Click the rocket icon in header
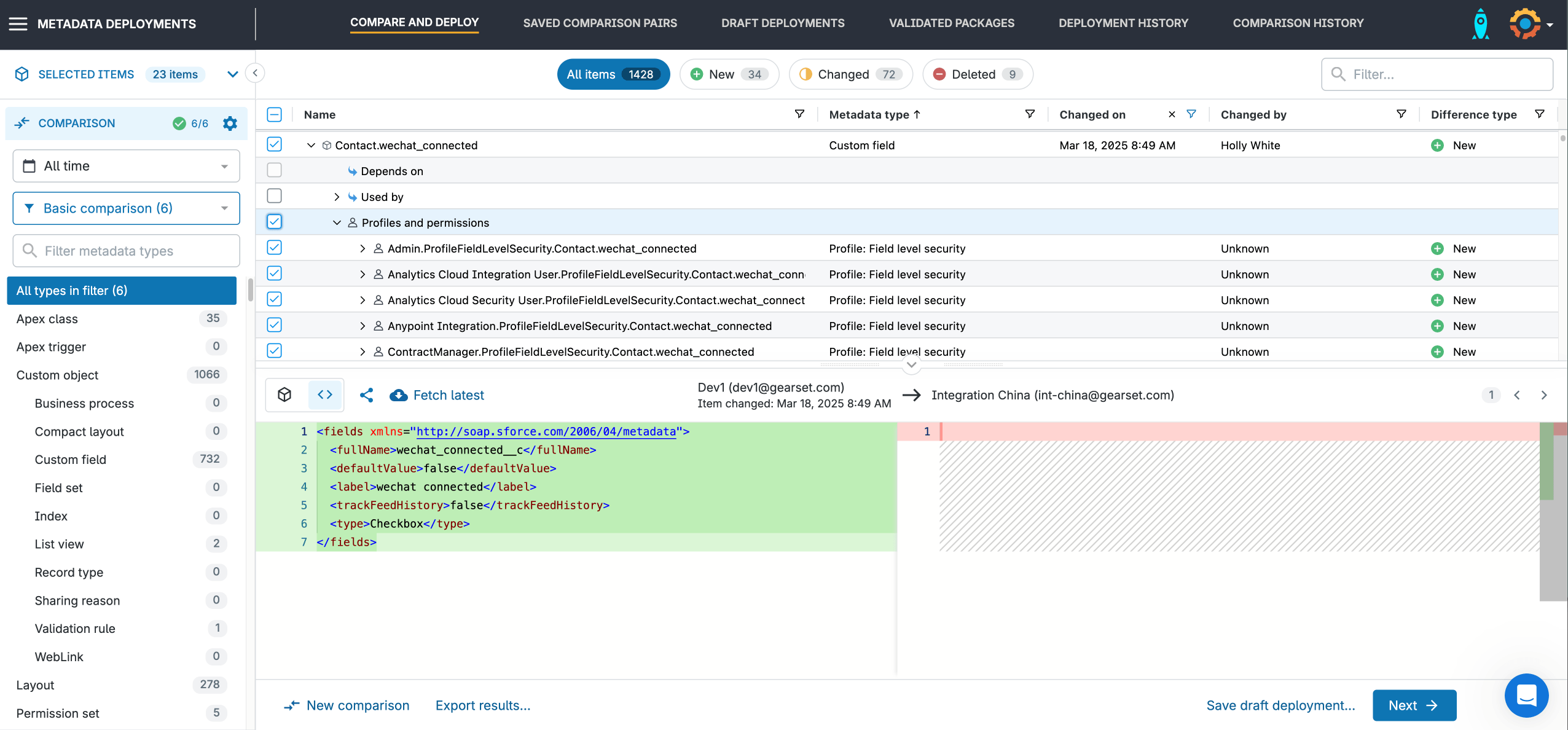The width and height of the screenshot is (1568, 730). click(1481, 24)
